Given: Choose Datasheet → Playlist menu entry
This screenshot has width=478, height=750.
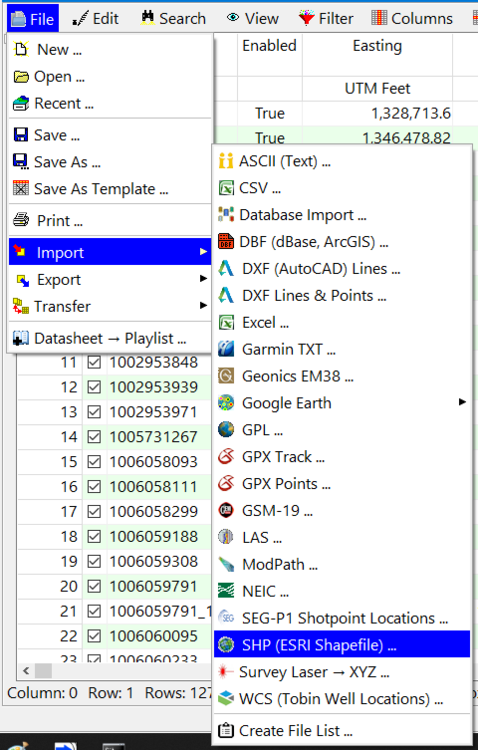Looking at the screenshot, I should tap(110, 339).
